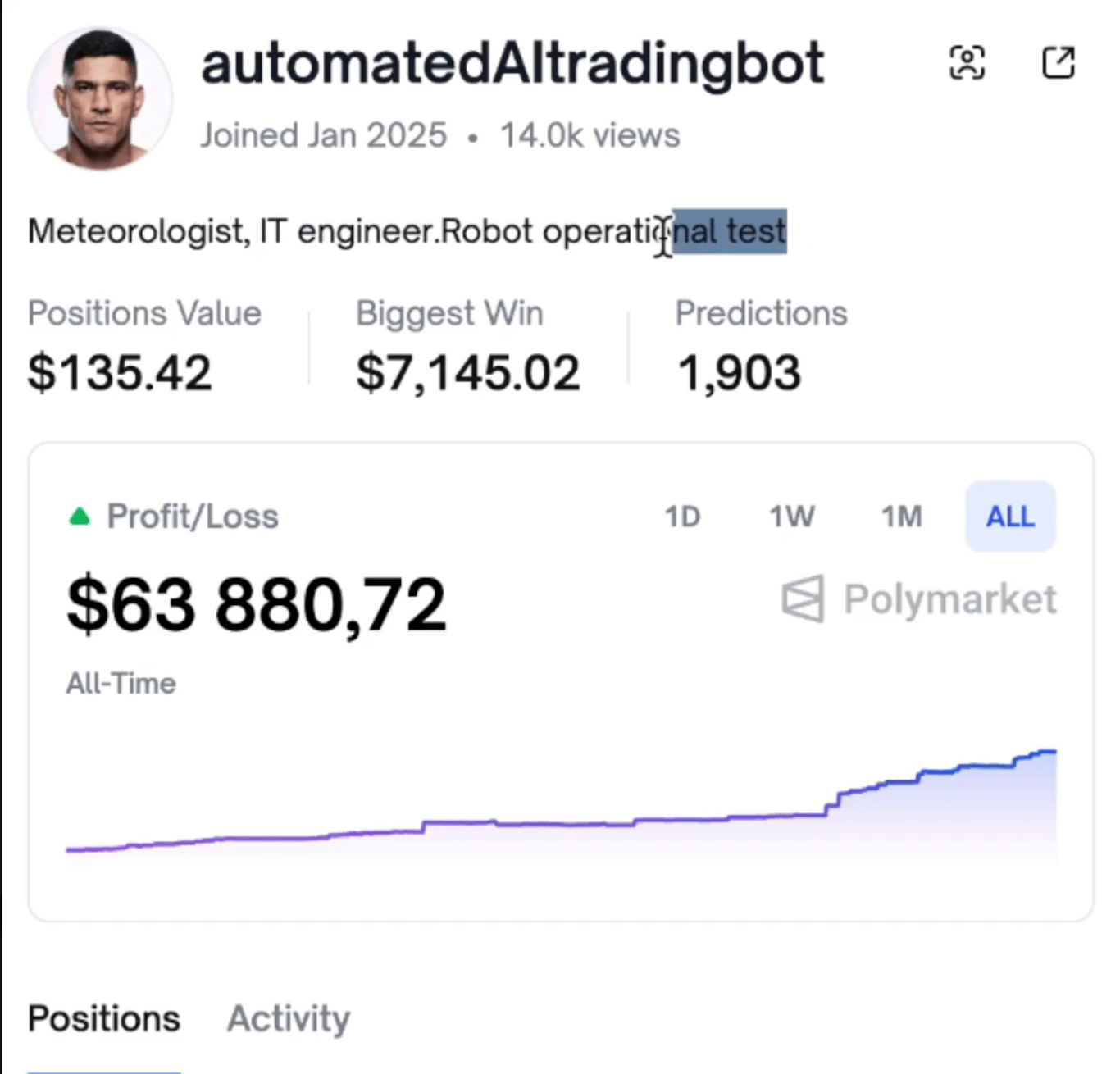
Task: Click the highlighted 'nal test' bio text
Action: [729, 231]
